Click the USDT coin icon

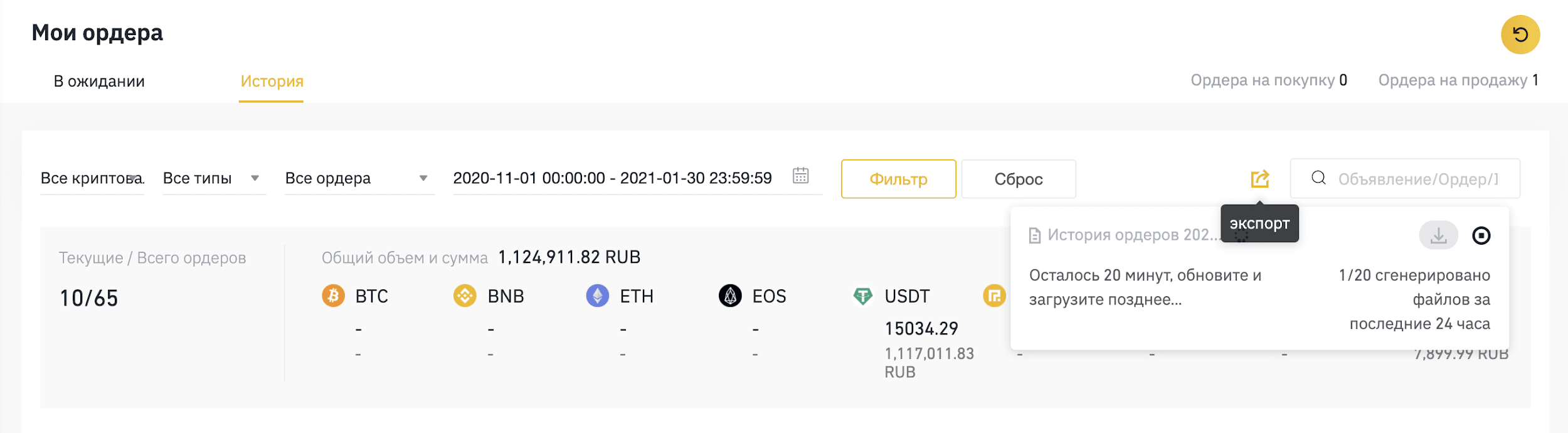tap(863, 296)
